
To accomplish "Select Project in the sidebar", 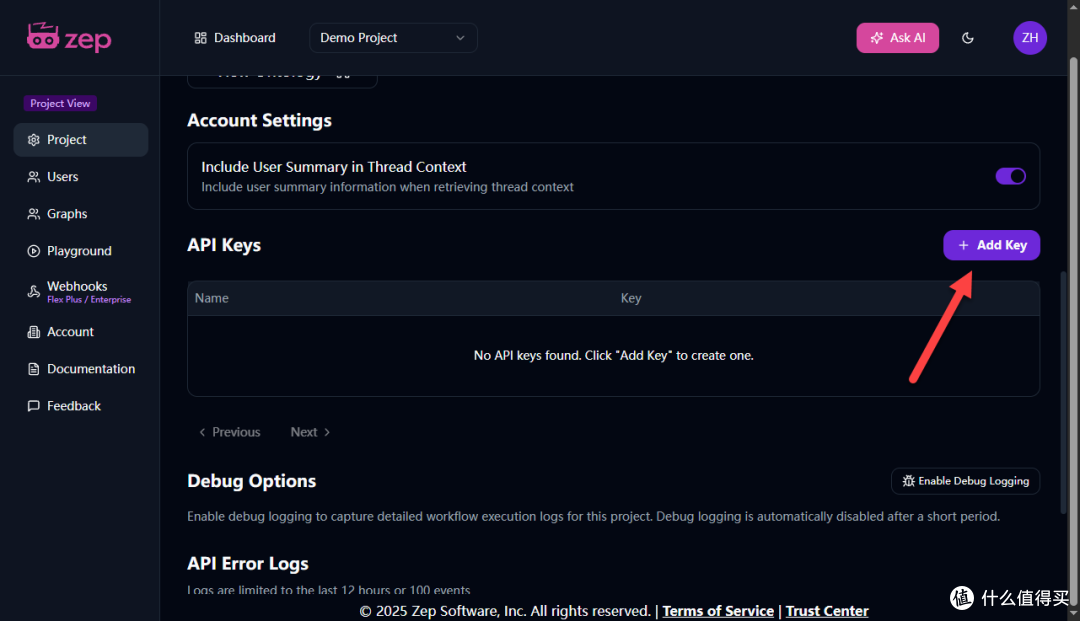I will coord(81,140).
